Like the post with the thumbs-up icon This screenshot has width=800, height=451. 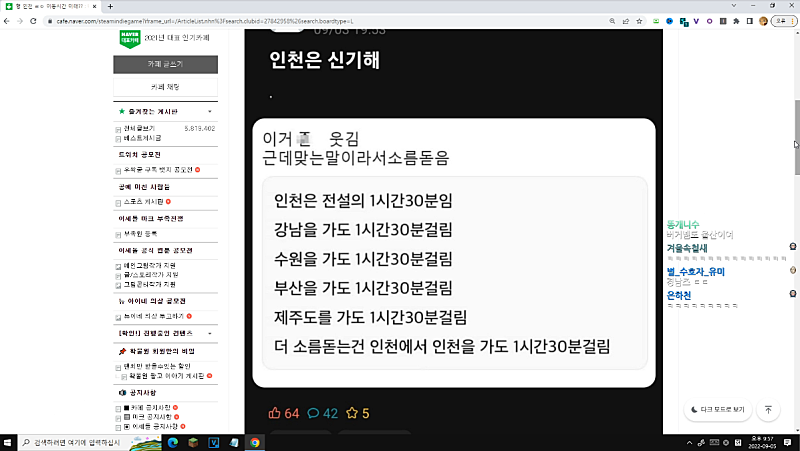pyautogui.click(x=284, y=413)
